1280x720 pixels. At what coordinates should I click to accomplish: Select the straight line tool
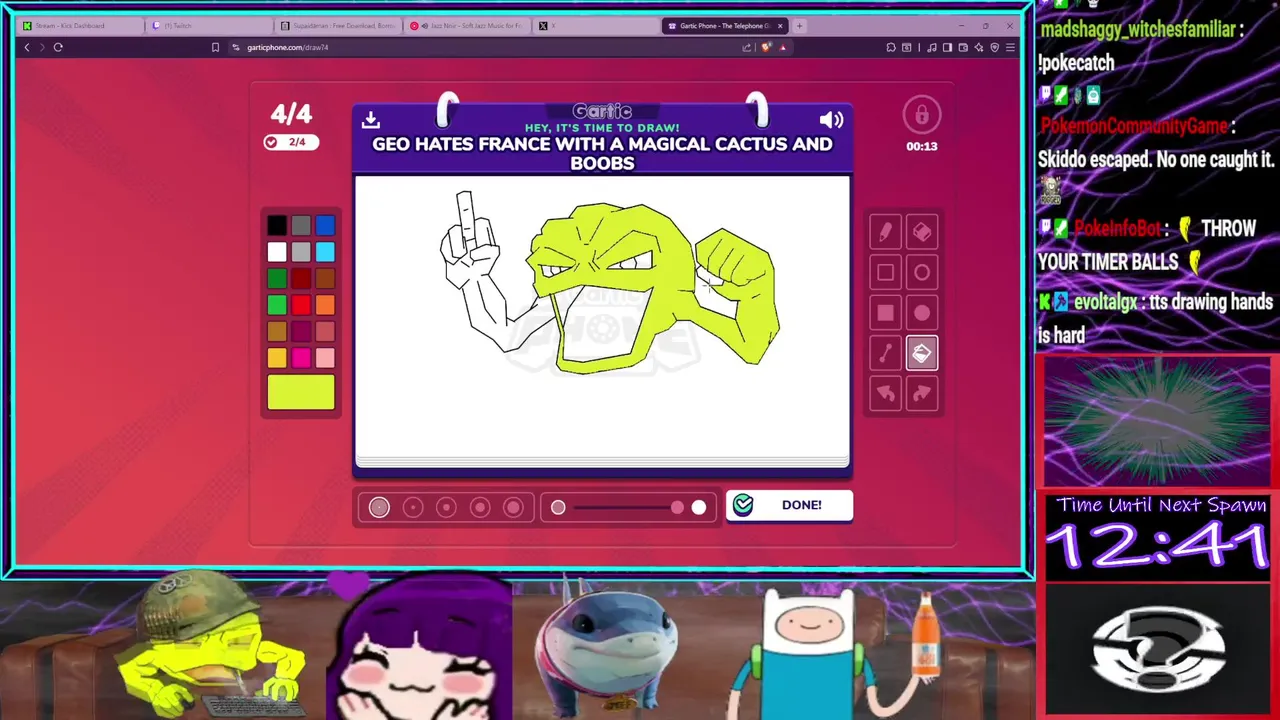(885, 353)
